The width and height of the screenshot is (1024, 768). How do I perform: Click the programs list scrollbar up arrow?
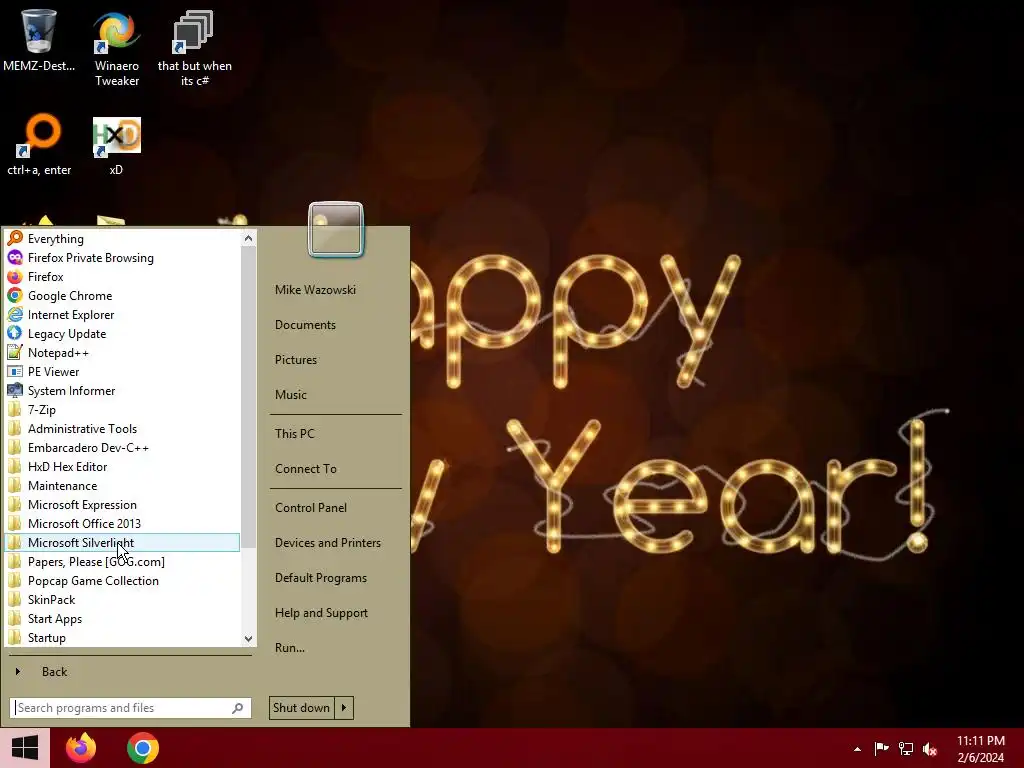248,238
